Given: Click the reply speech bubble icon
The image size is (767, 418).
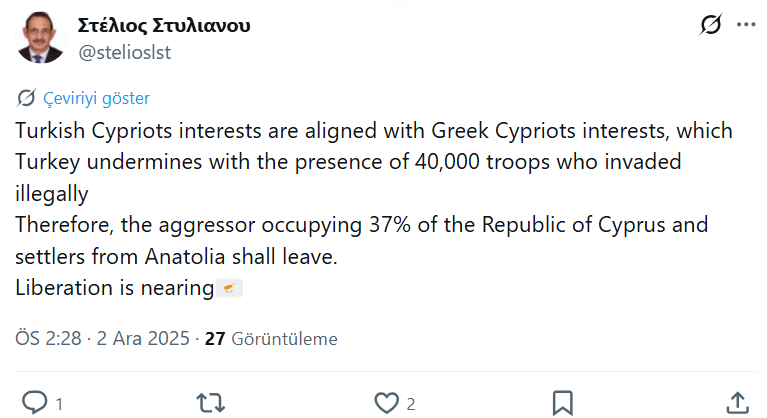Looking at the screenshot, I should point(35,402).
